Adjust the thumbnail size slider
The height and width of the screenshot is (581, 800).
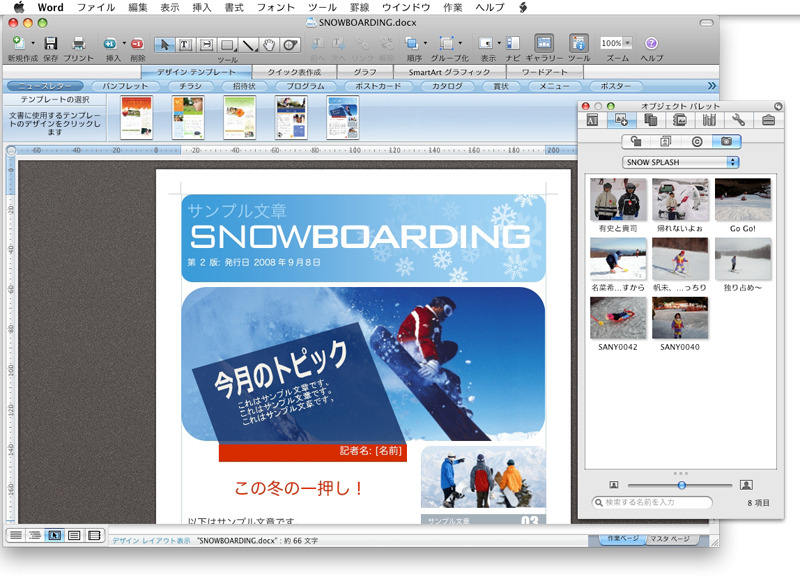click(x=681, y=485)
